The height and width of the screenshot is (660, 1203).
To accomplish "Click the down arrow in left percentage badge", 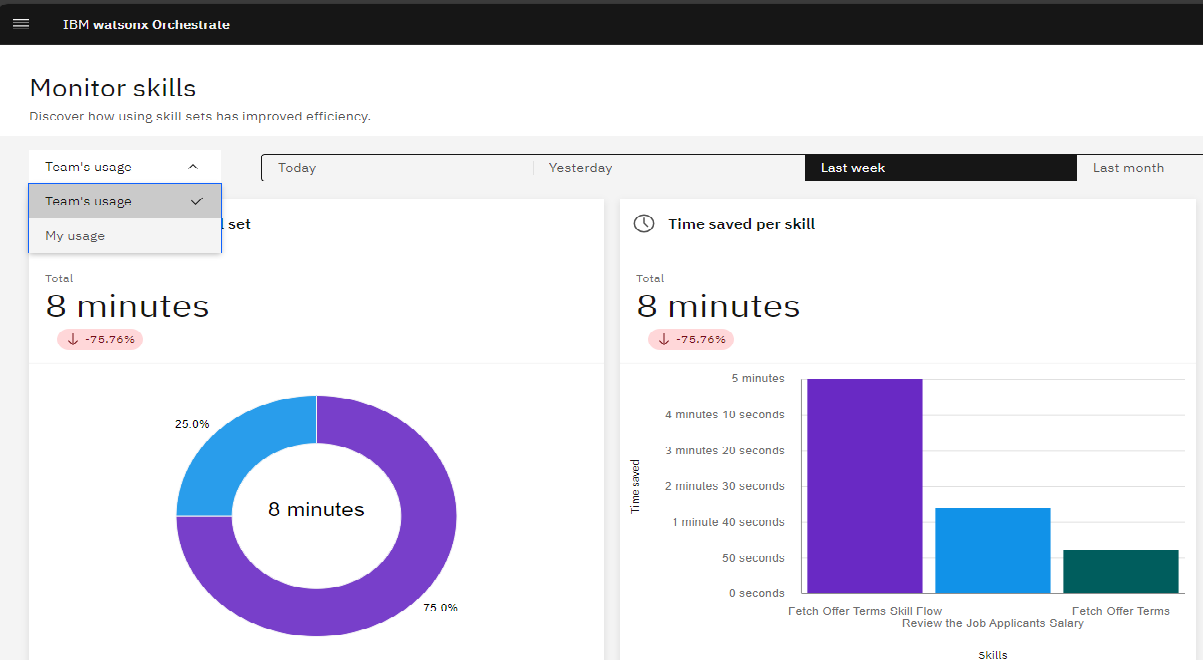I will pos(73,339).
